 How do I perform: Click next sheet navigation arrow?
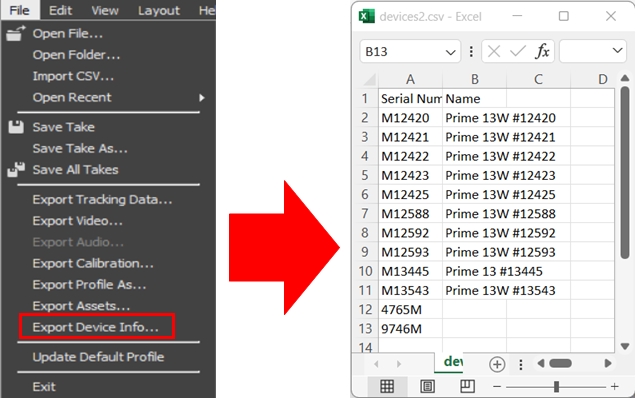pyautogui.click(x=399, y=364)
